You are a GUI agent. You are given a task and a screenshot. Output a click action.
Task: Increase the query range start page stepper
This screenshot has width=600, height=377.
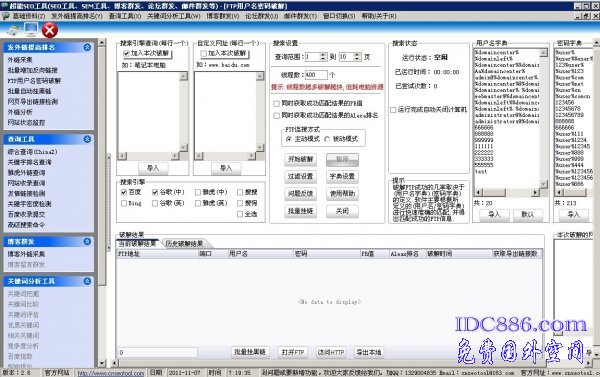coord(323,55)
